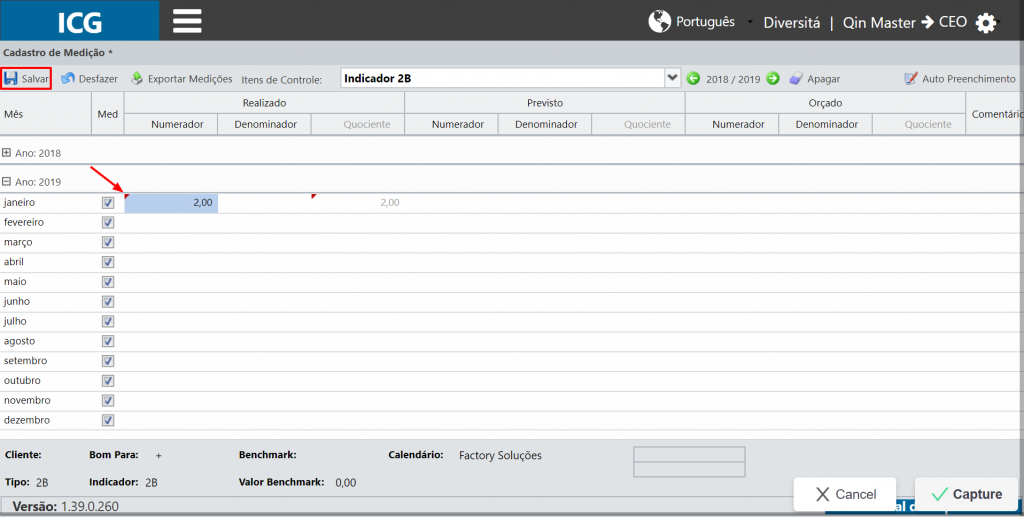
Task: Click the Apagar eraser icon
Action: tap(795, 78)
